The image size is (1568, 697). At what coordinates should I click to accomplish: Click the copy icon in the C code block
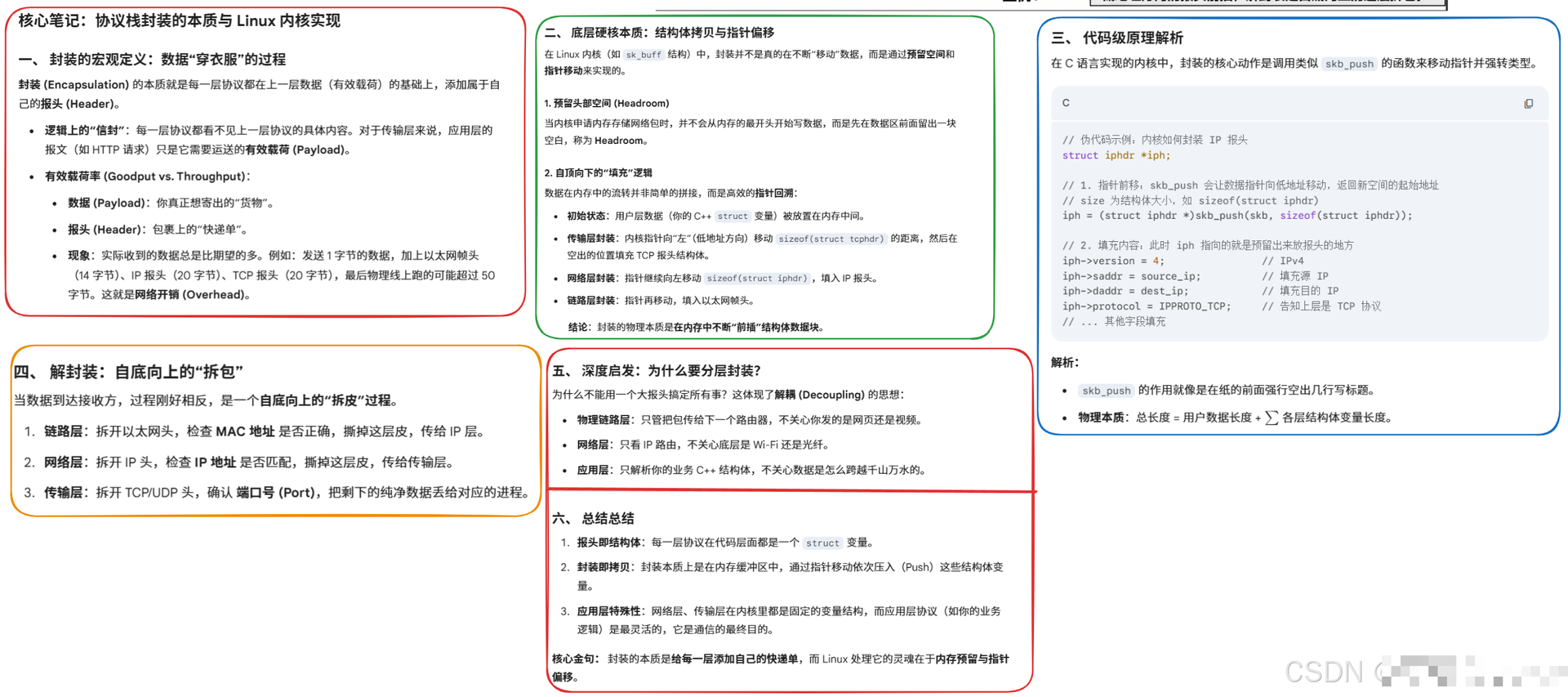[x=1528, y=104]
